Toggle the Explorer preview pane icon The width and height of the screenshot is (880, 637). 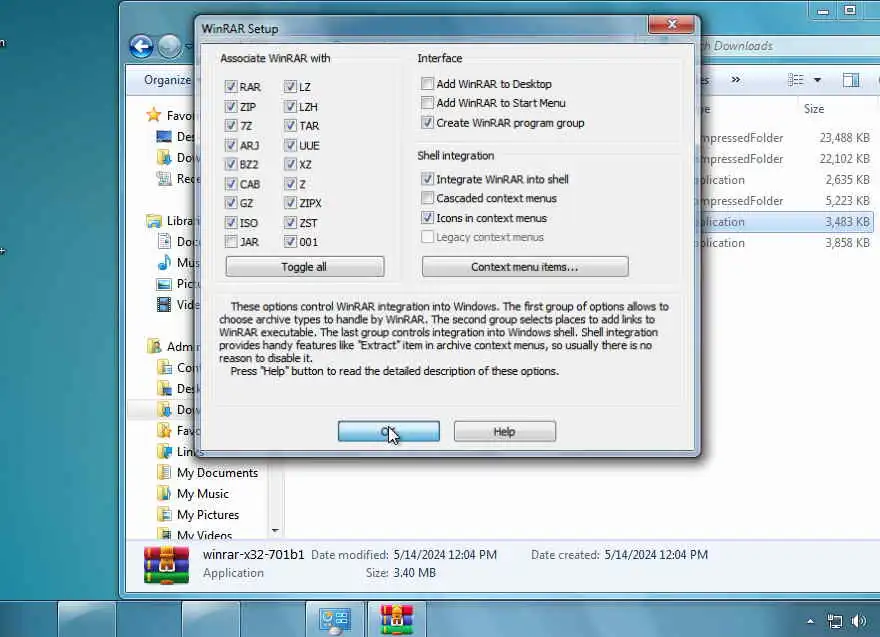click(x=851, y=80)
